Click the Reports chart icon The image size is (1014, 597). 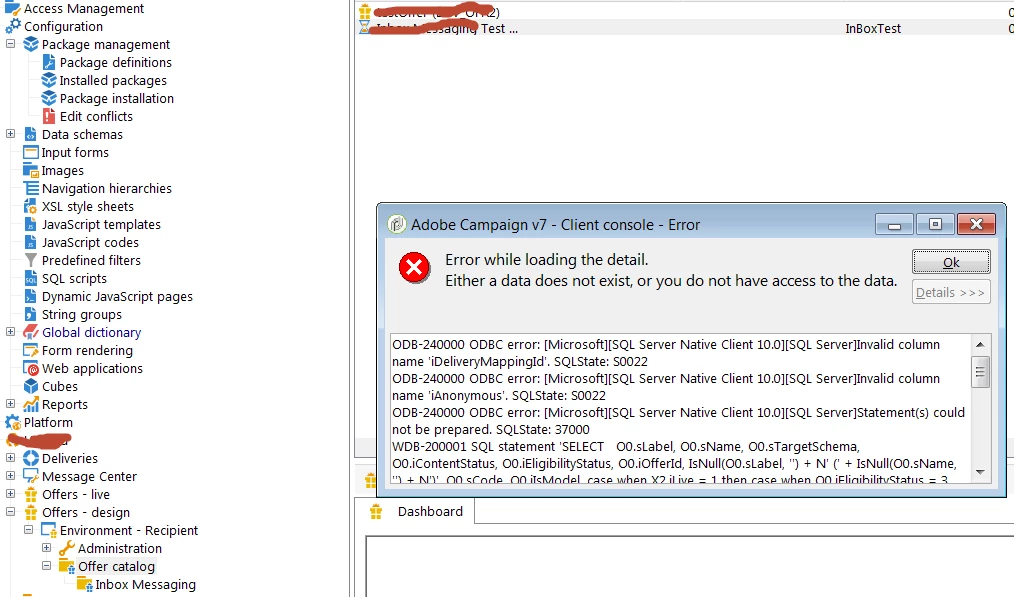tap(30, 404)
